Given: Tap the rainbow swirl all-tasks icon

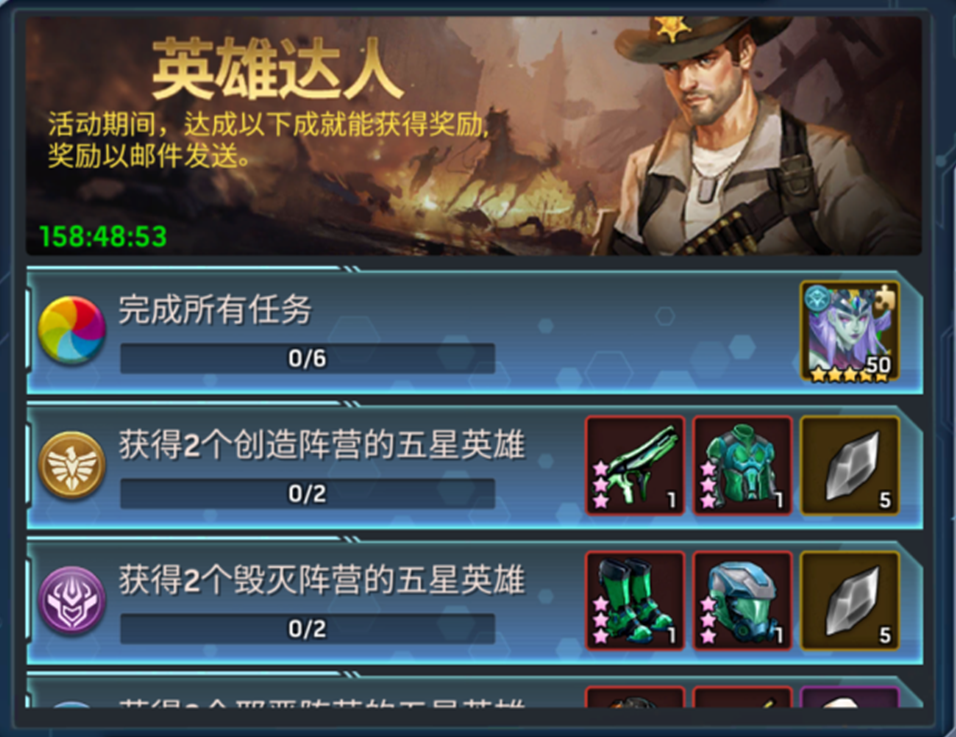Looking at the screenshot, I should [x=71, y=330].
